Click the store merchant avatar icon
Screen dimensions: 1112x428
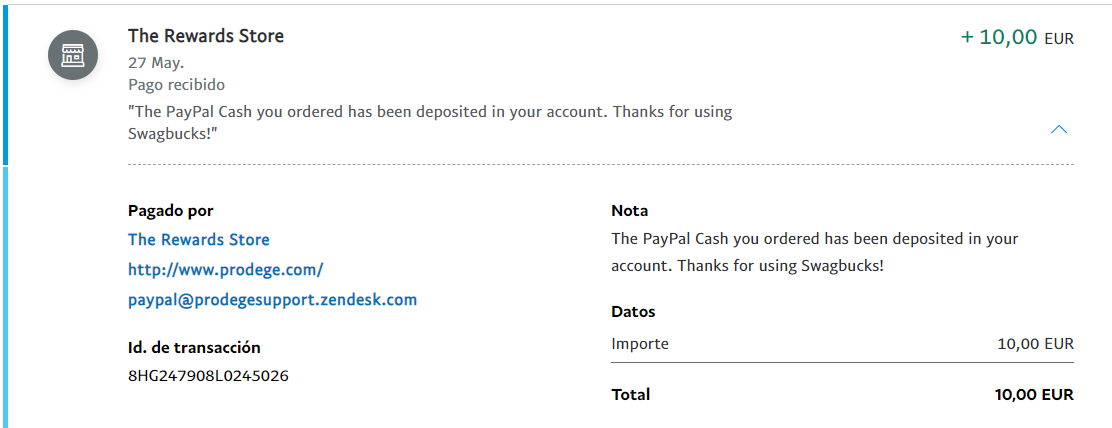coord(72,55)
